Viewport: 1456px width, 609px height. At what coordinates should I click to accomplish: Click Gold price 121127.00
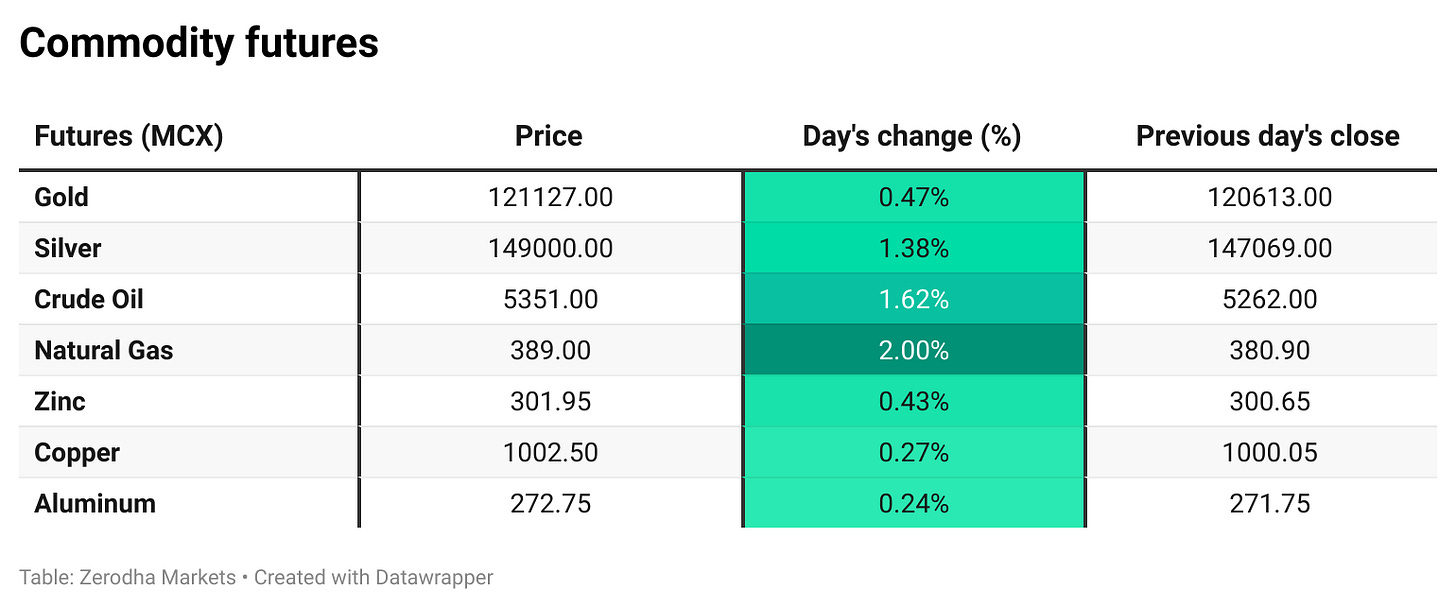[550, 197]
